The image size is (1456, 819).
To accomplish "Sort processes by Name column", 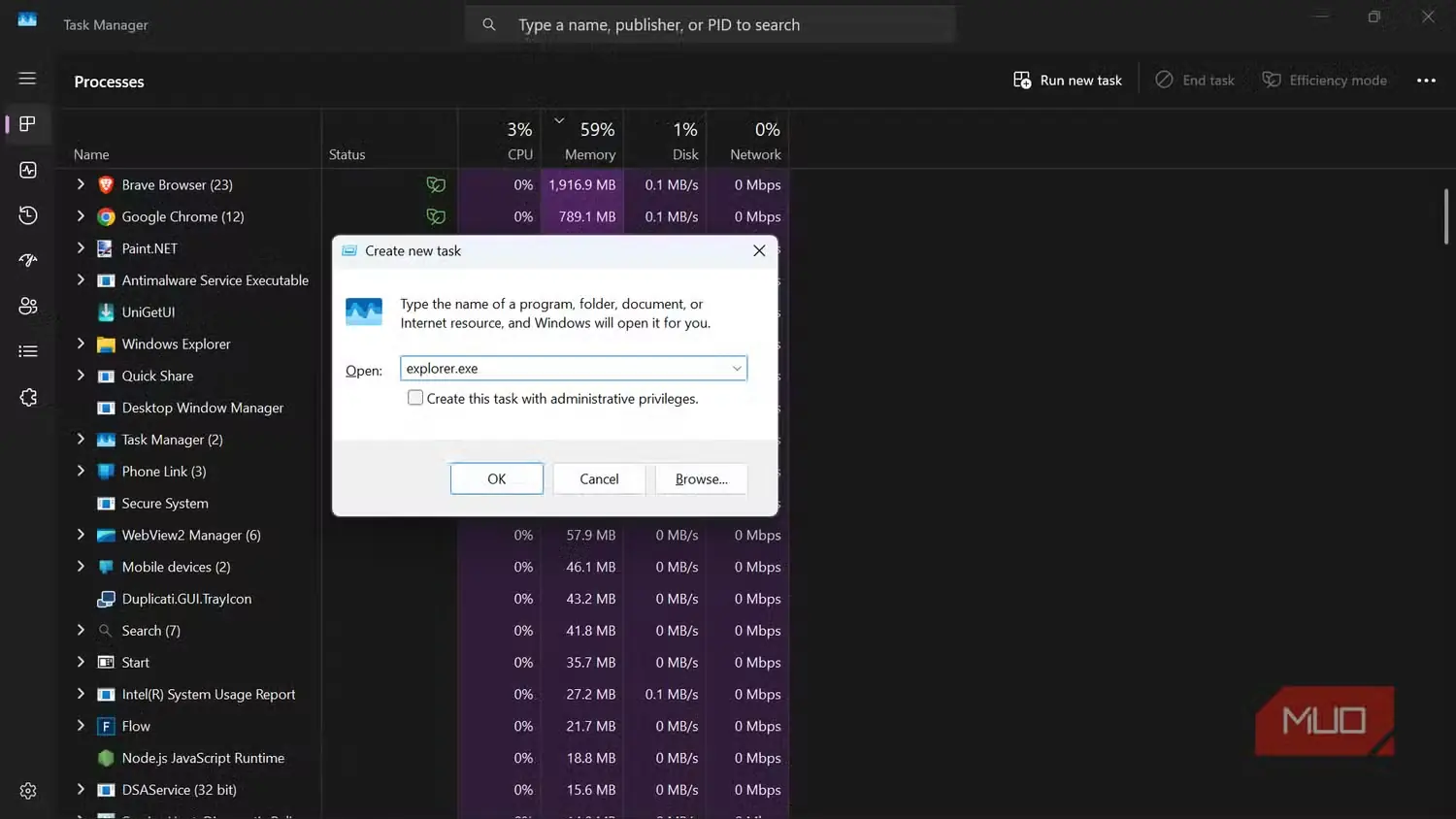I will coord(91,155).
